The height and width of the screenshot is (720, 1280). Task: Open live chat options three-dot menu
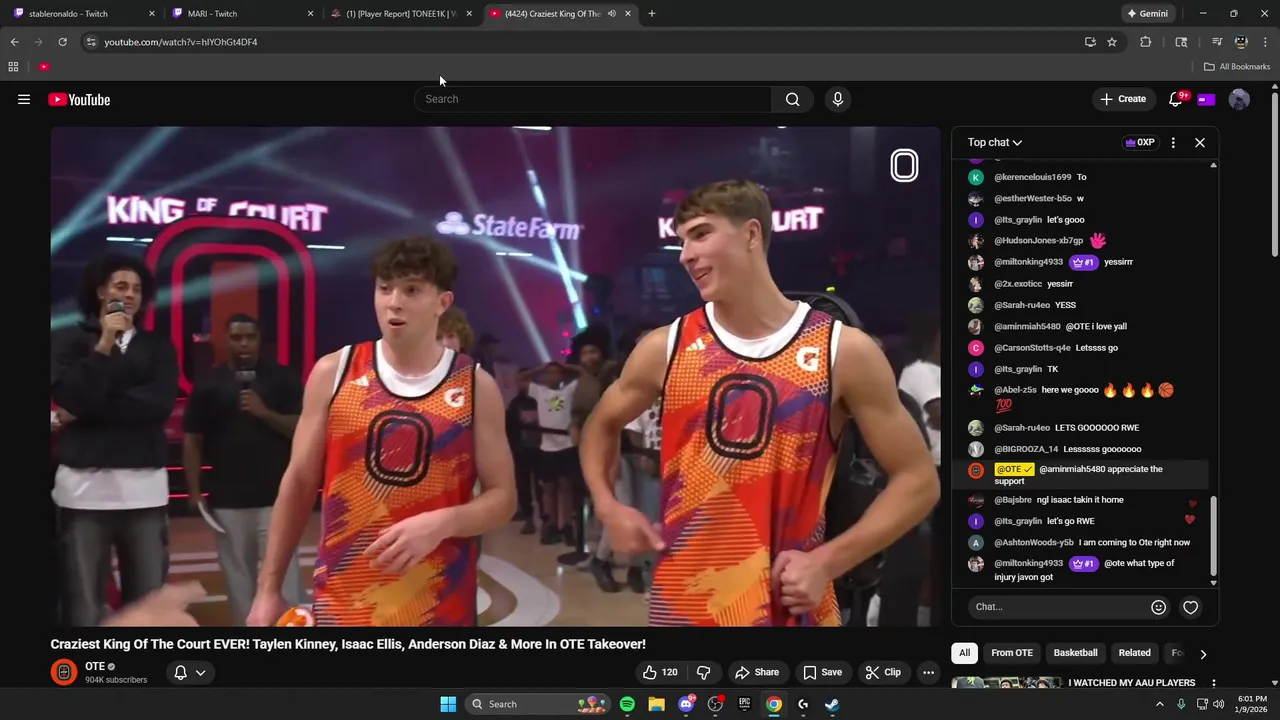click(x=1173, y=143)
